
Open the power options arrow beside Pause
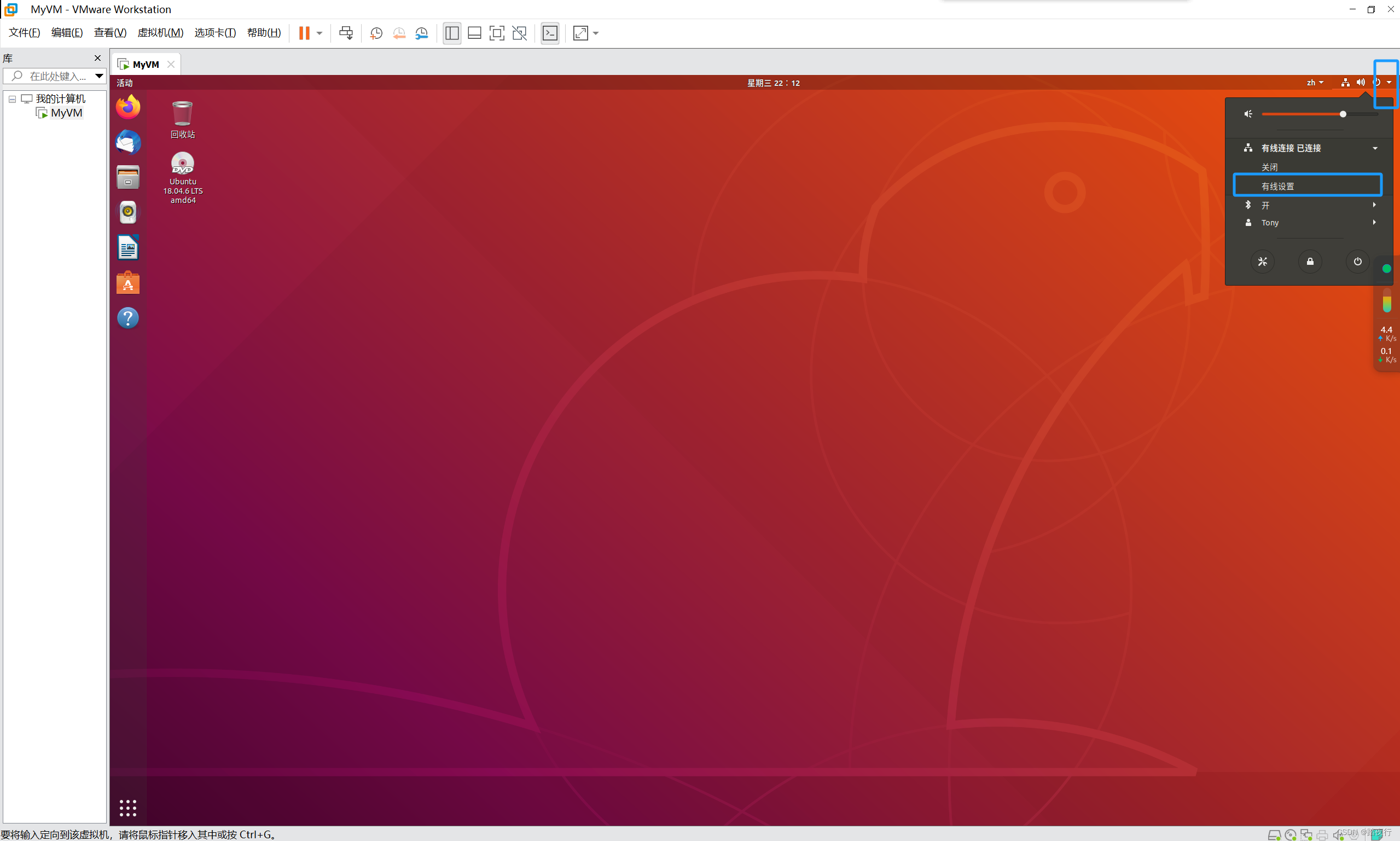click(319, 33)
